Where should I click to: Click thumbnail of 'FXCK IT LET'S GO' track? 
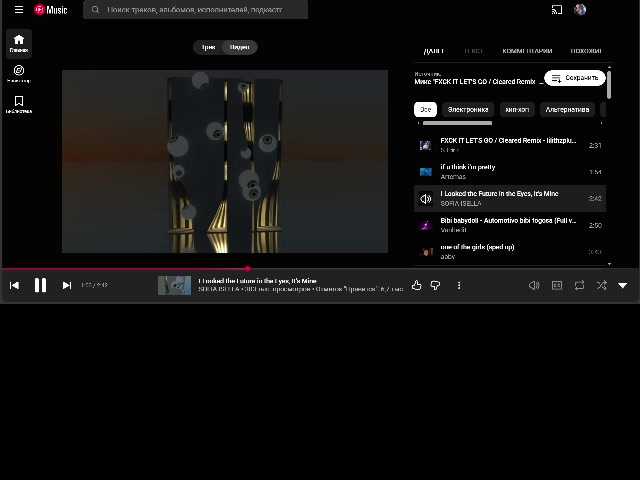coord(426,145)
